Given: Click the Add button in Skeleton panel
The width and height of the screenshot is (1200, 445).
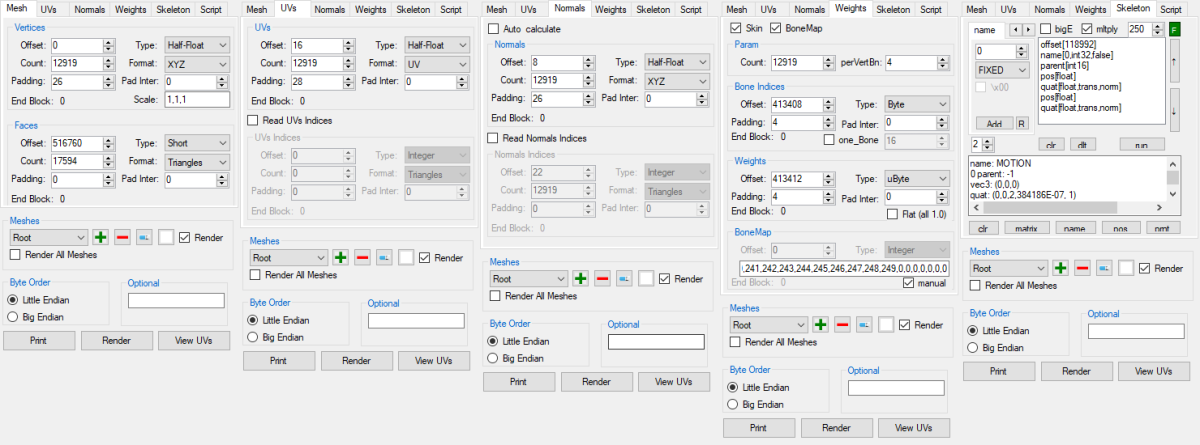Looking at the screenshot, I should point(994,123).
